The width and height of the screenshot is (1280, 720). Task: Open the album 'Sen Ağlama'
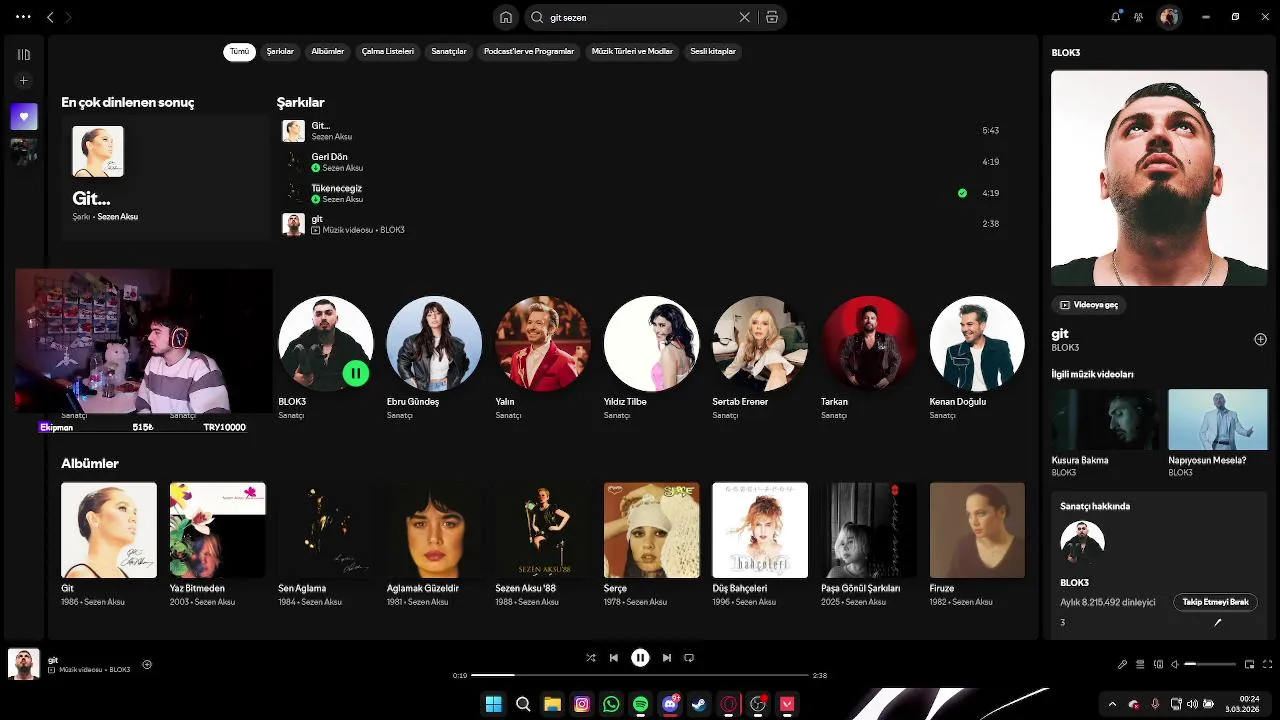[326, 544]
